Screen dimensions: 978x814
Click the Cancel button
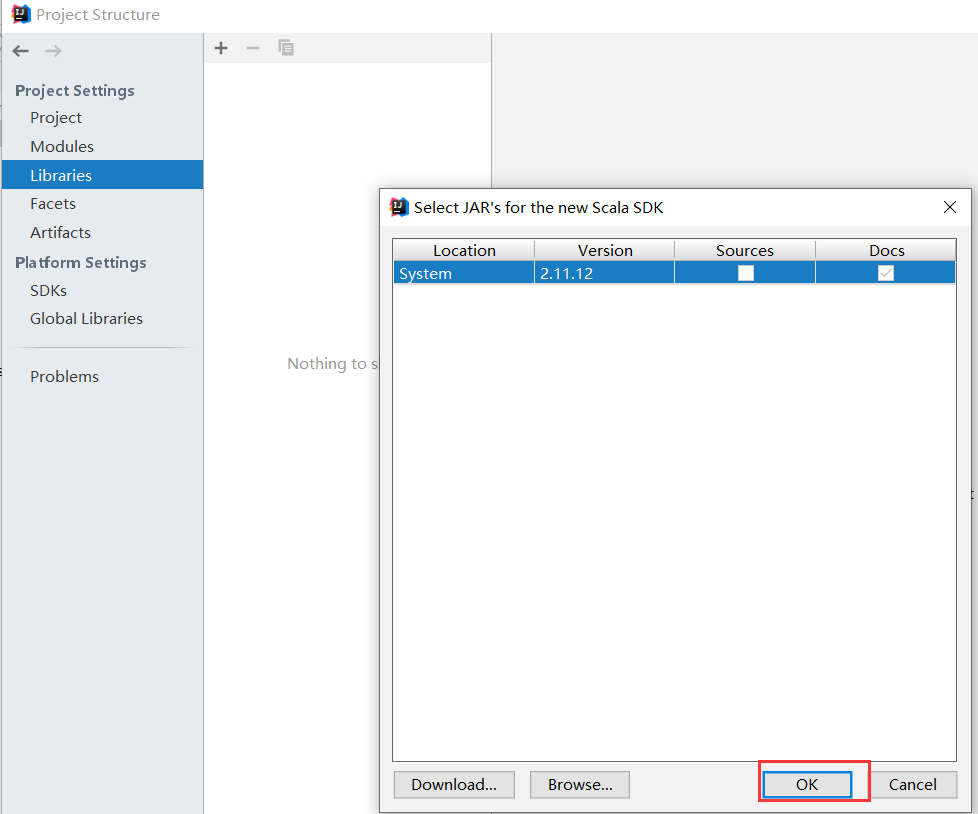coord(913,785)
